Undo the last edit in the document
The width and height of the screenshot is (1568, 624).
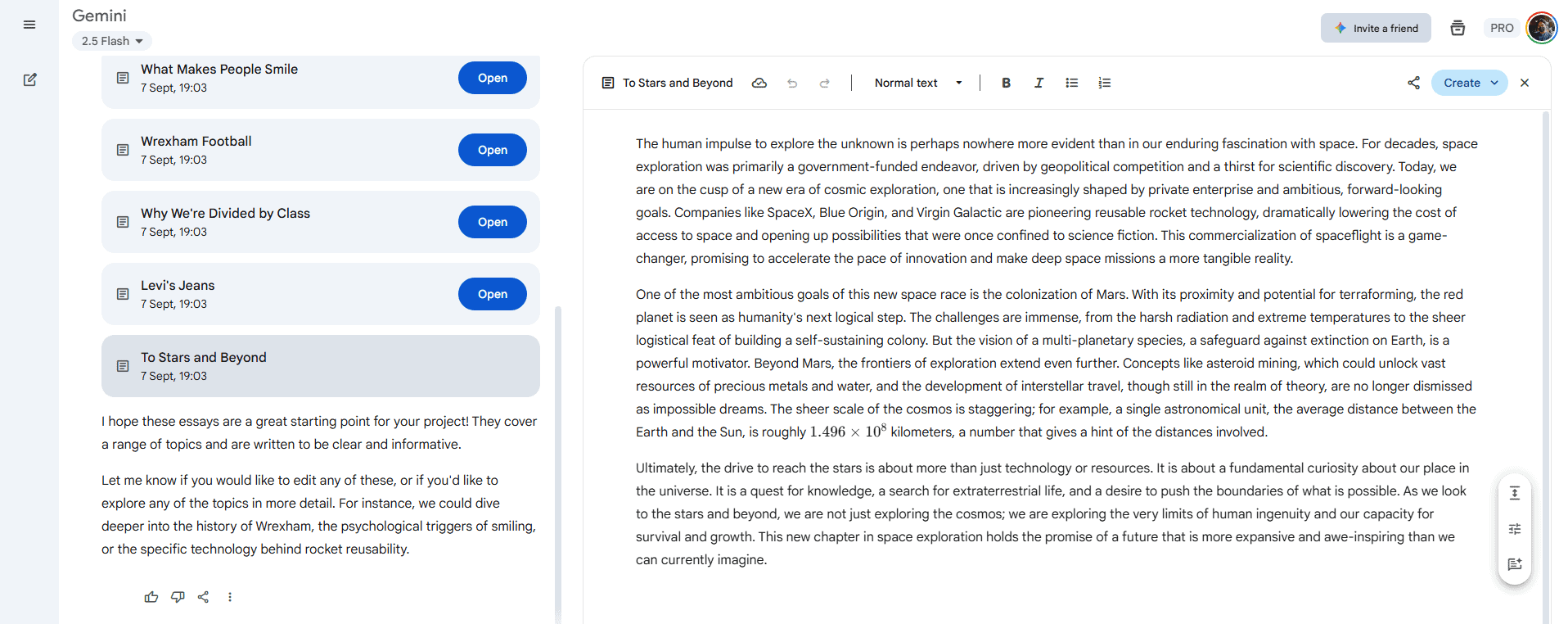(x=792, y=83)
